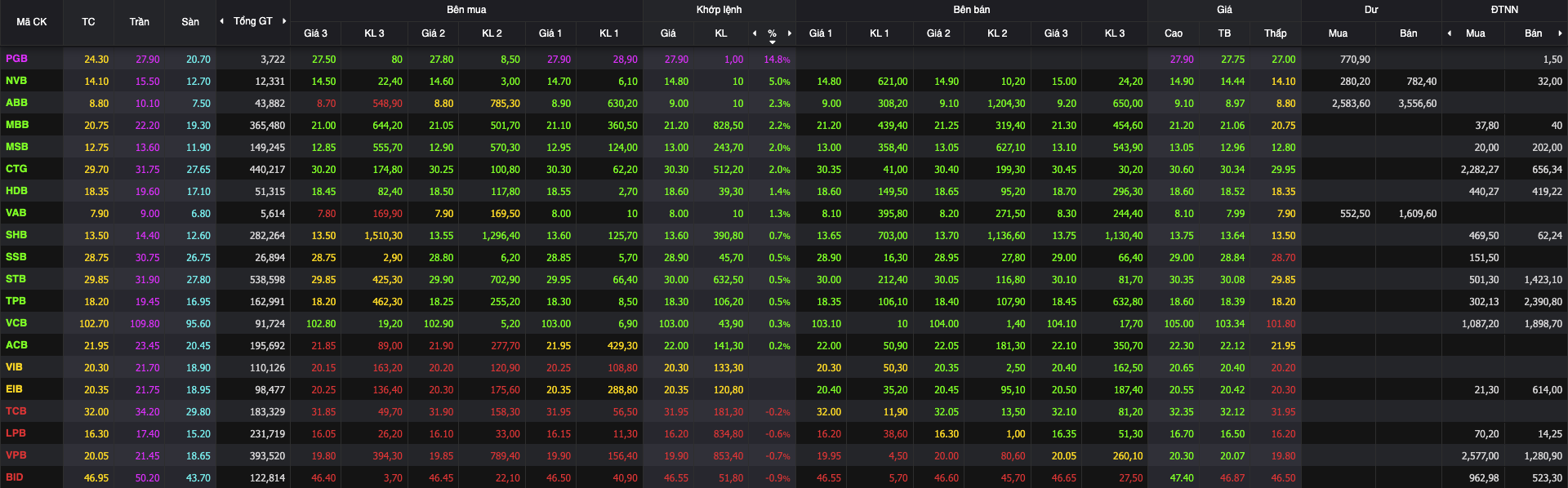Select TPB ticker in list
This screenshot has height=488, width=1568.
16,301
